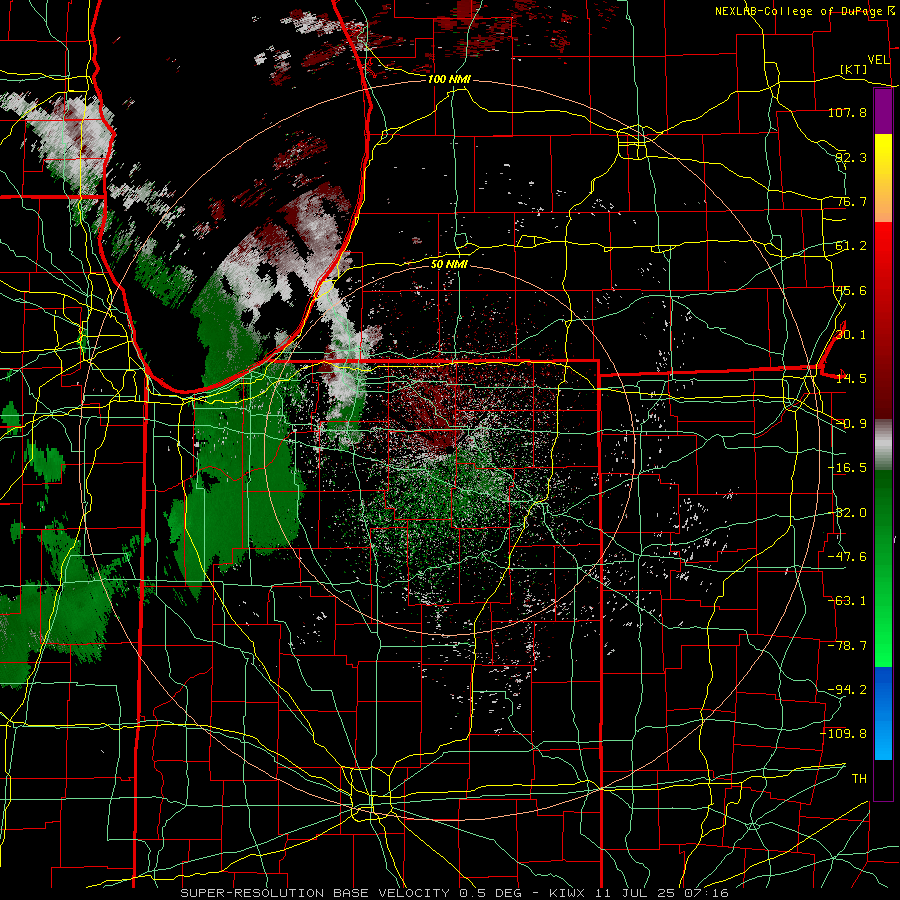The height and width of the screenshot is (900, 900).
Task: Click the Super-Resolution Base Velocity caption text
Action: pyautogui.click(x=455, y=893)
